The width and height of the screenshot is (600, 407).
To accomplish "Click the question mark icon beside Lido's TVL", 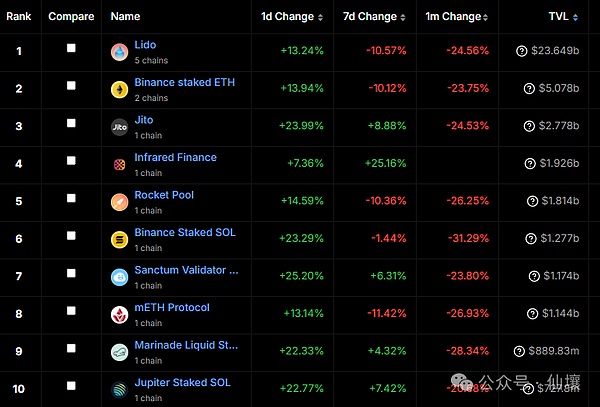I will click(x=521, y=51).
